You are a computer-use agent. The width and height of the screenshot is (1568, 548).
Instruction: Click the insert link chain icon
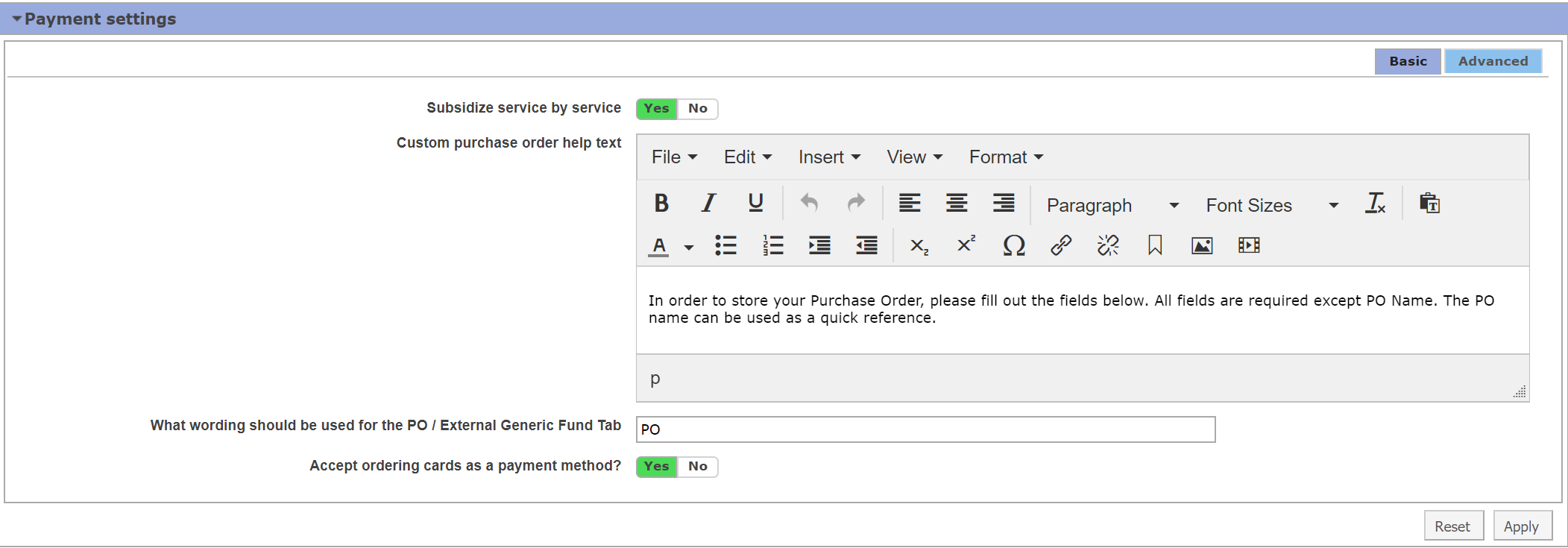[1061, 245]
